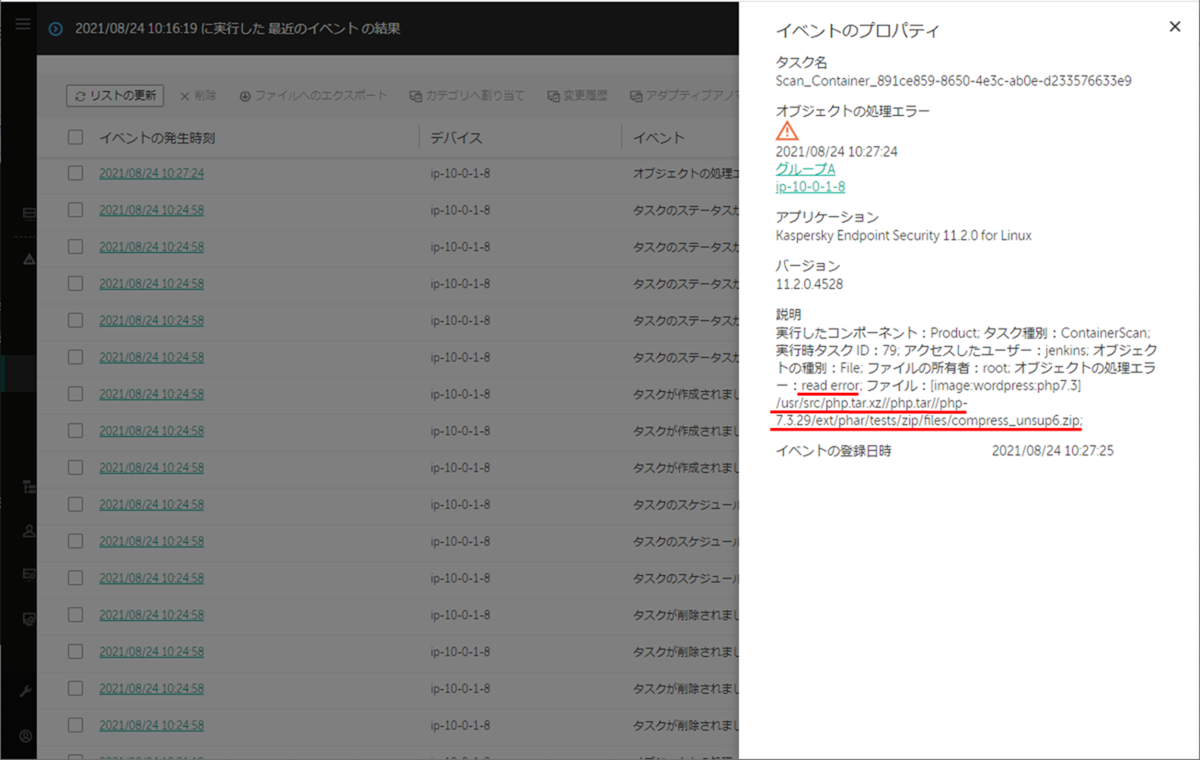
Task: Open the user icon in the left sidebar
Action: click(28, 532)
